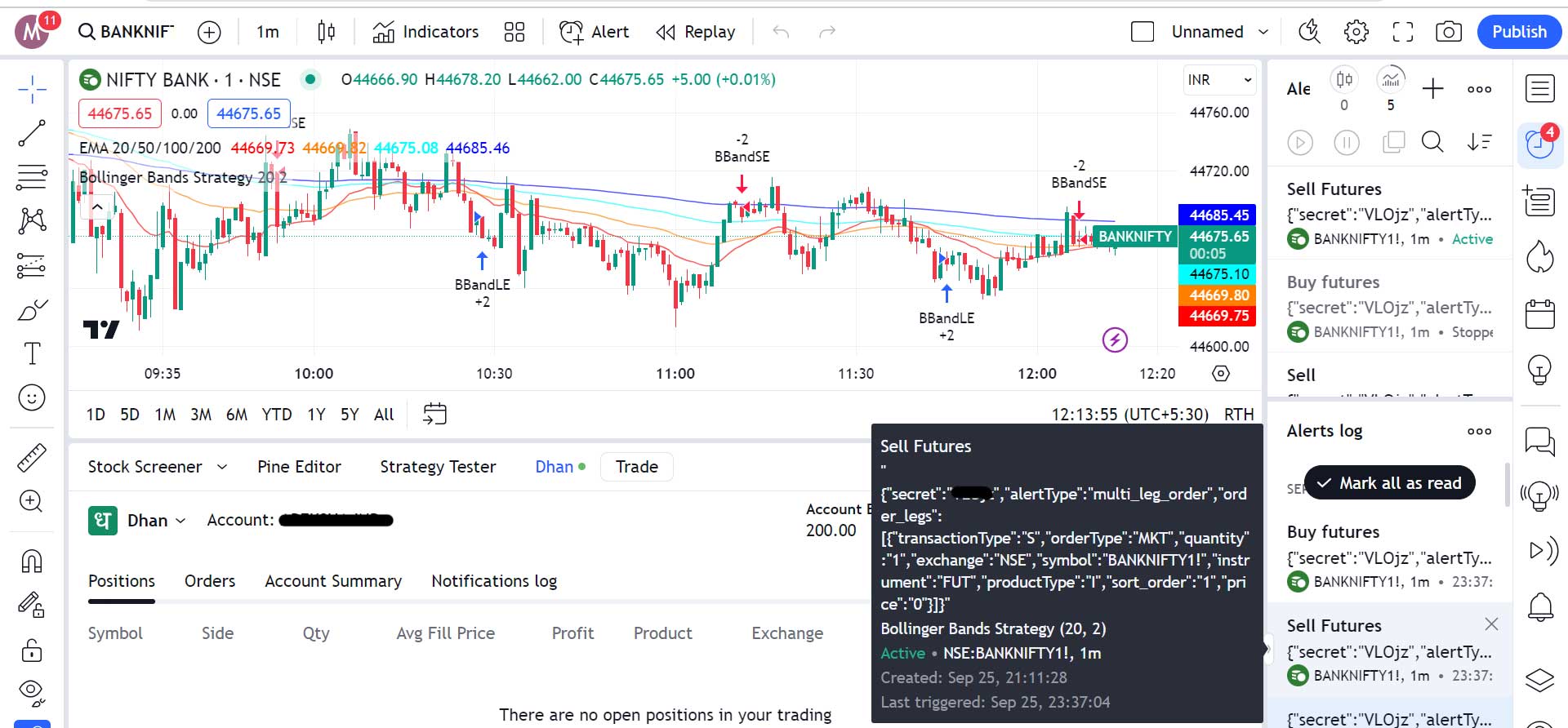Open the indicator templates grid
This screenshot has width=1568, height=728.
click(514, 32)
